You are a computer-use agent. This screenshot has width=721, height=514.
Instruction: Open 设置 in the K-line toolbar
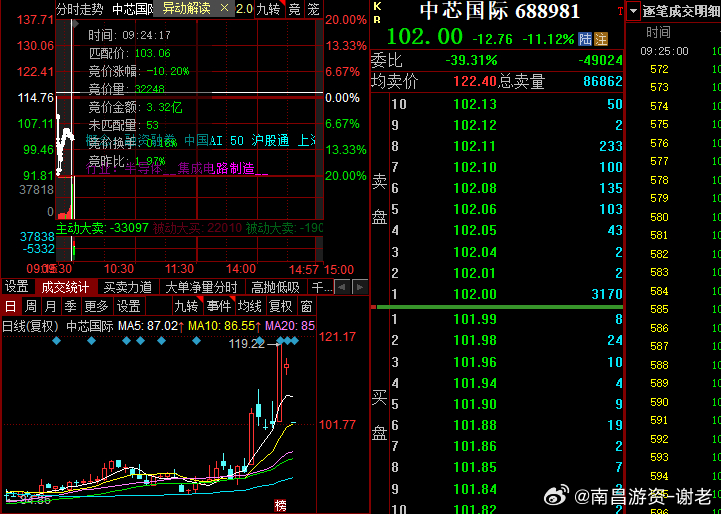click(128, 306)
